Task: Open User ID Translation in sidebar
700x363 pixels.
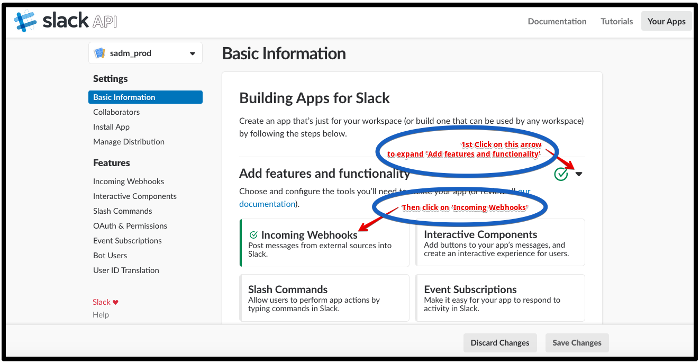Action: pos(126,270)
